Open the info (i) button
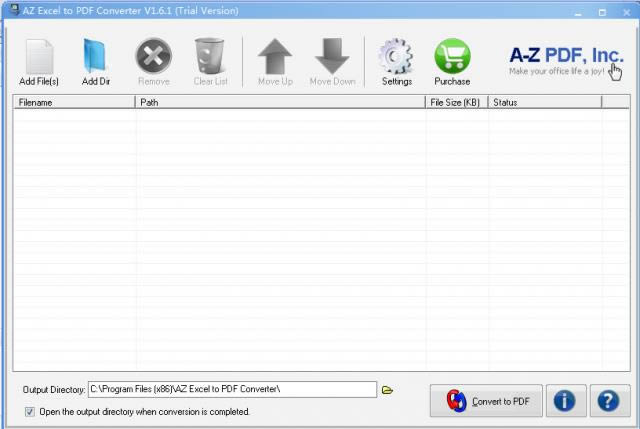This screenshot has width=640, height=429. pos(566,401)
